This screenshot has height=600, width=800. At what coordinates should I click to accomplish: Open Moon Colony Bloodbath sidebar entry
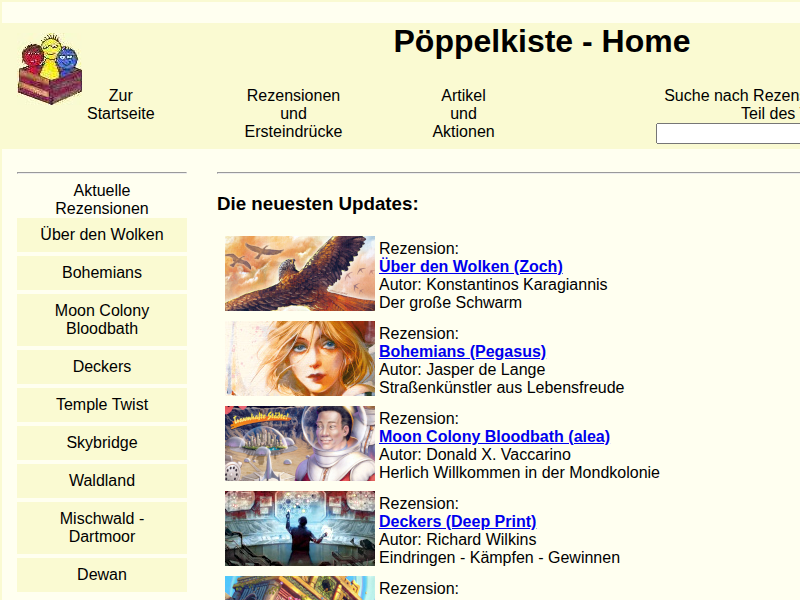tap(102, 320)
